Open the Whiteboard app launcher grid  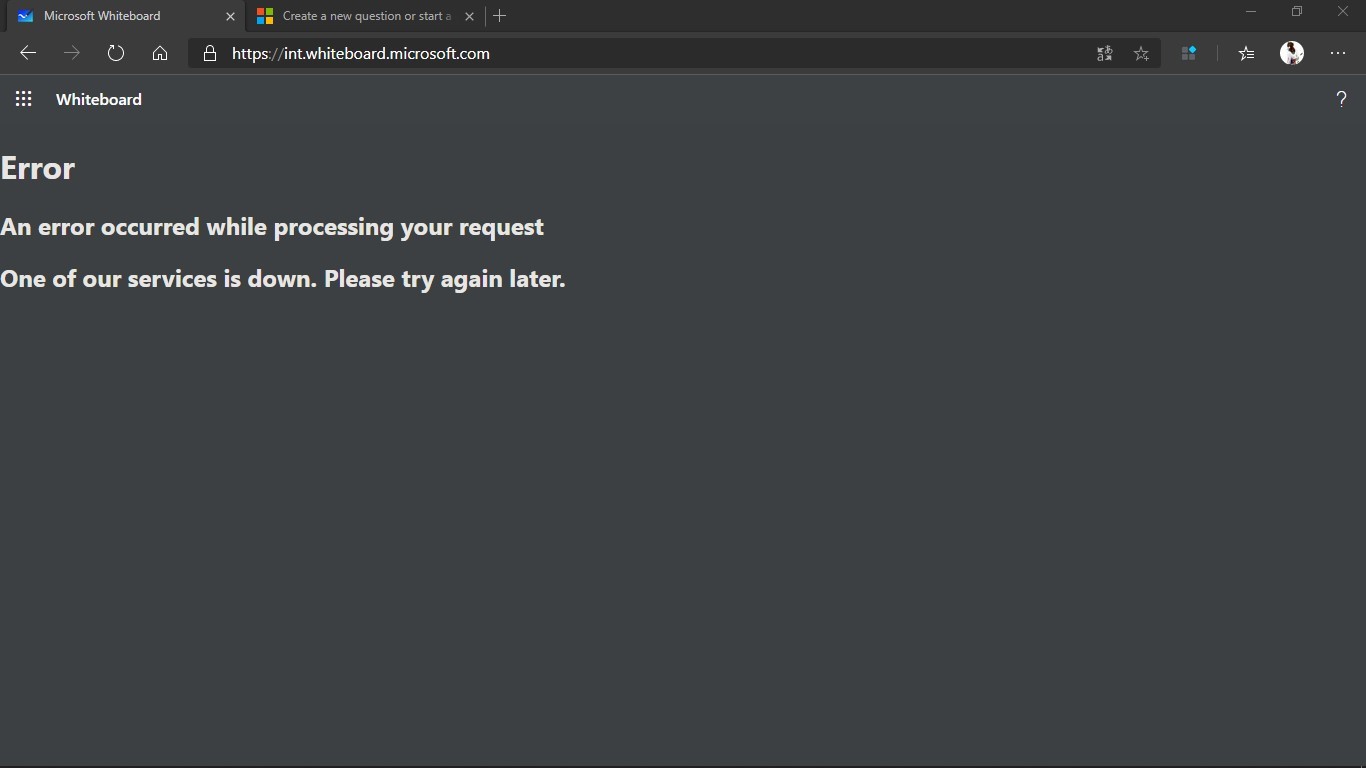24,99
